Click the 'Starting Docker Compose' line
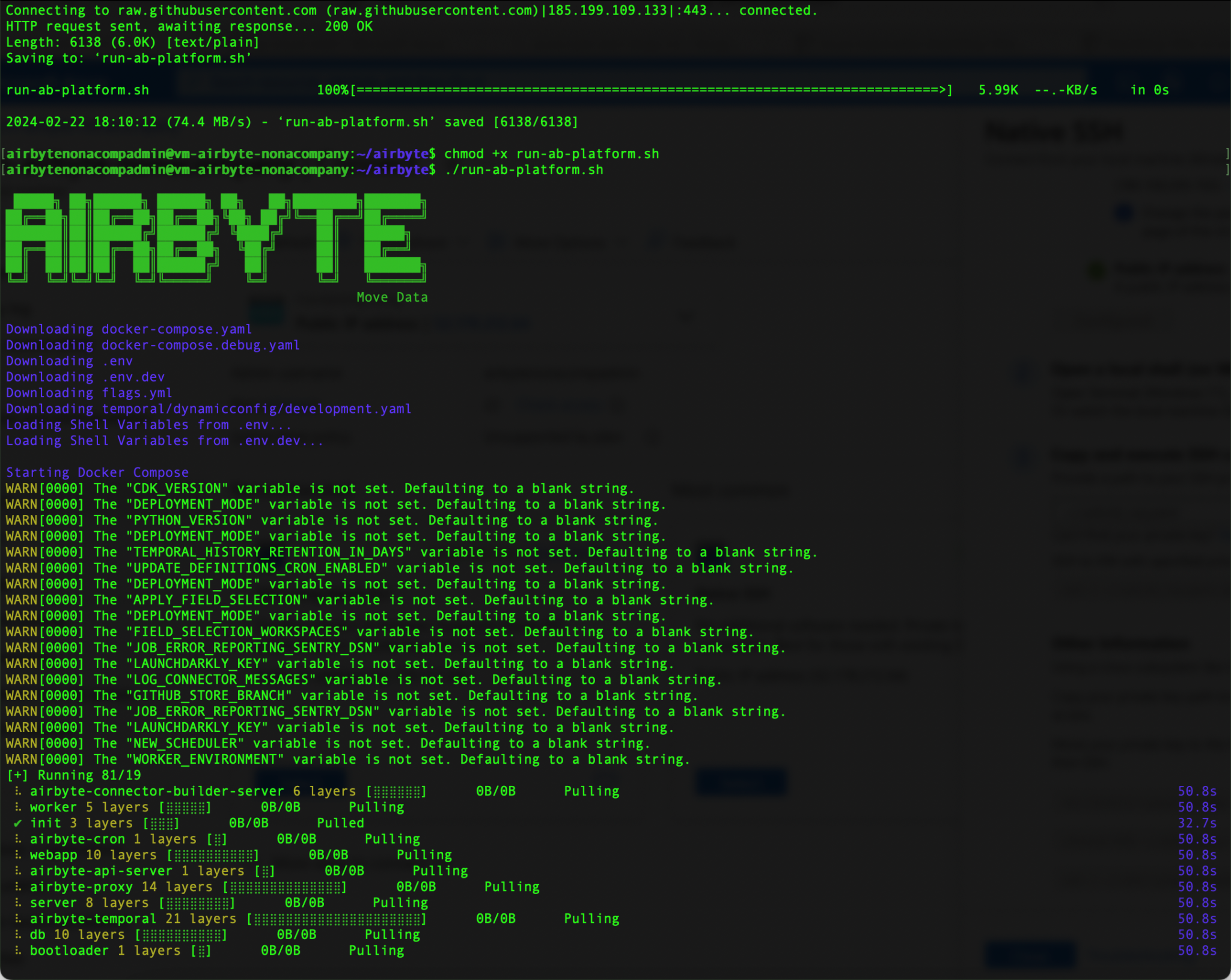Viewport: 1231px width, 980px height. coord(97,472)
